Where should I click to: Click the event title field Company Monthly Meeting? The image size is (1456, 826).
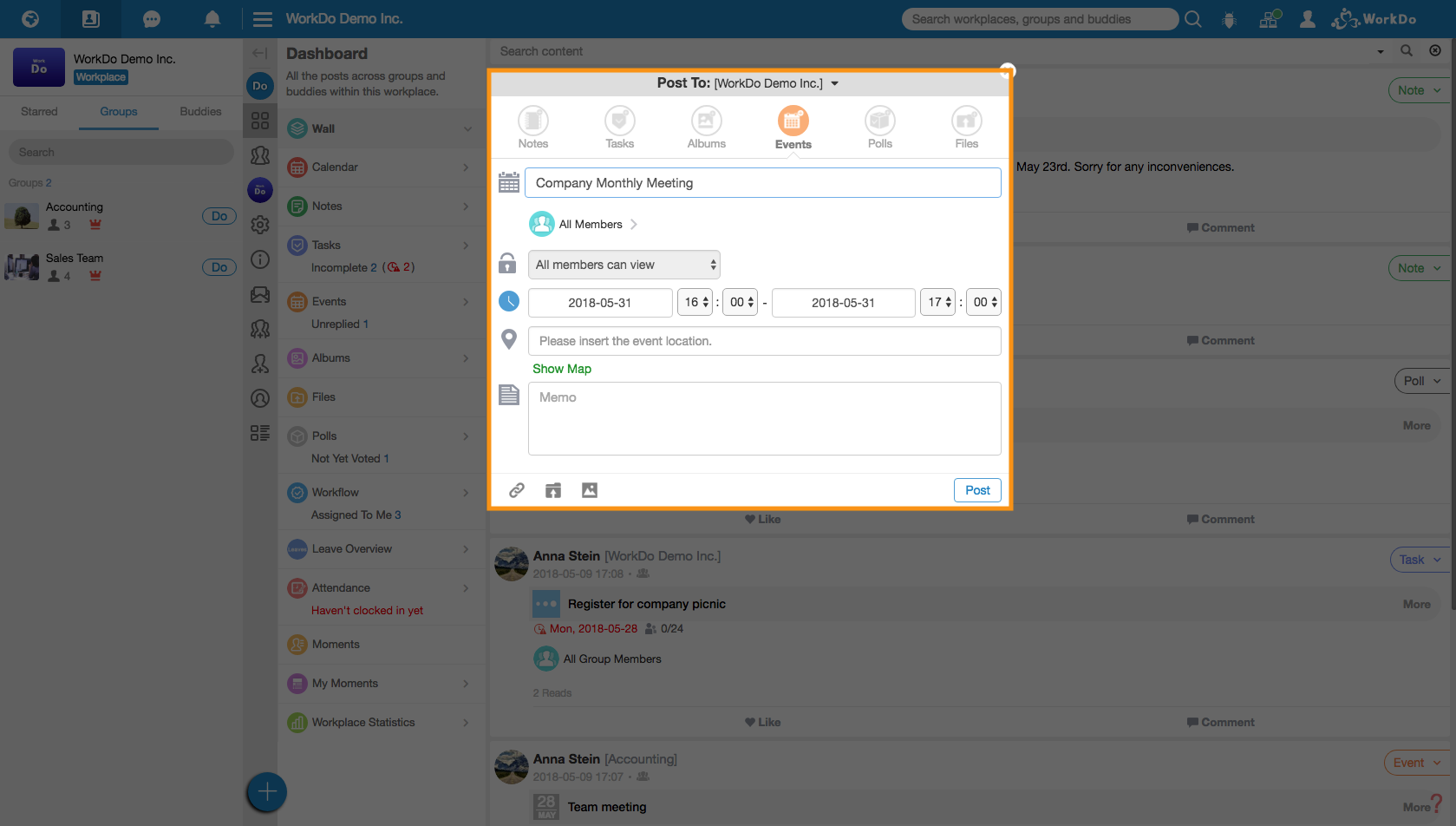click(x=763, y=183)
